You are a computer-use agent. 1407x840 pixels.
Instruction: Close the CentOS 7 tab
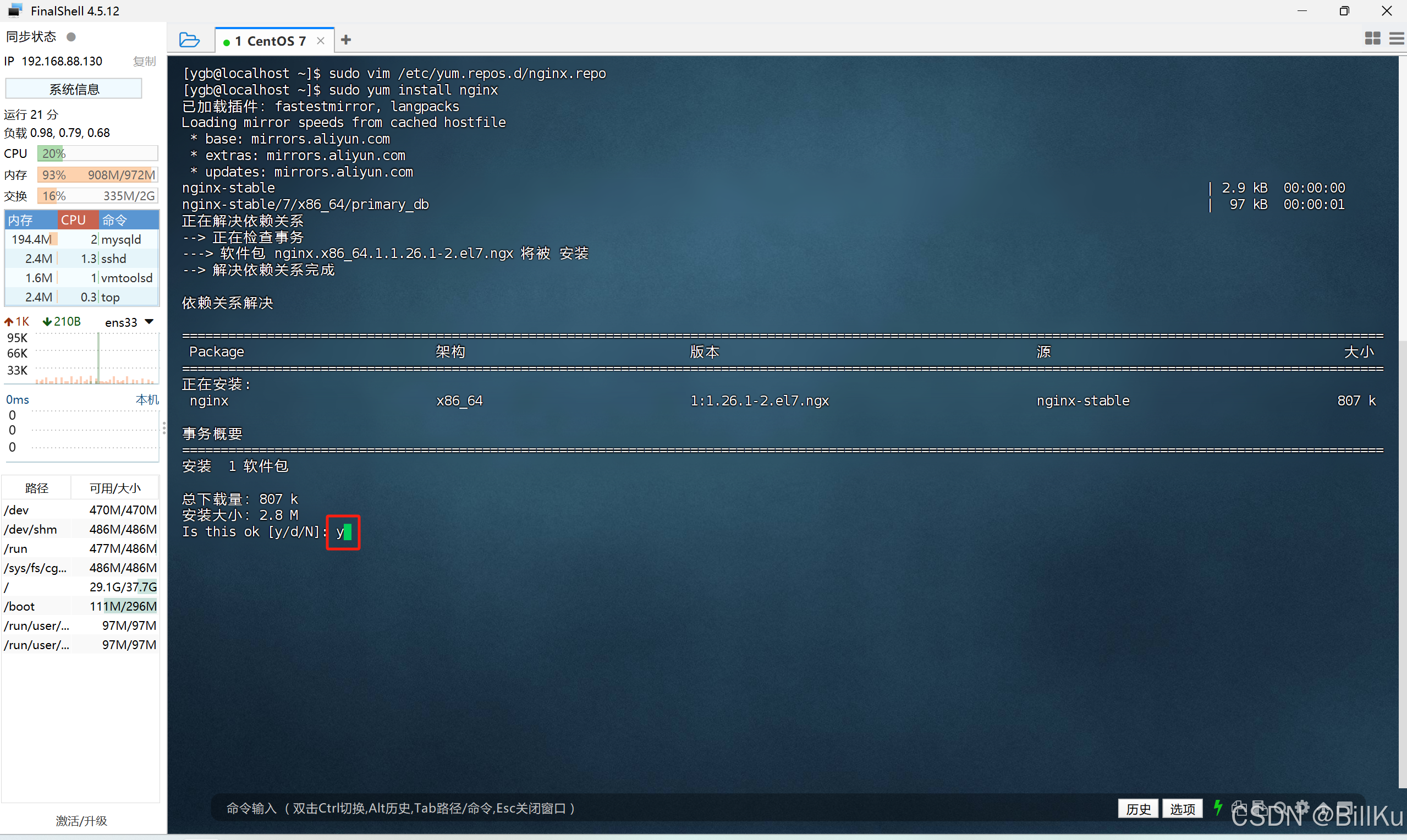[321, 41]
